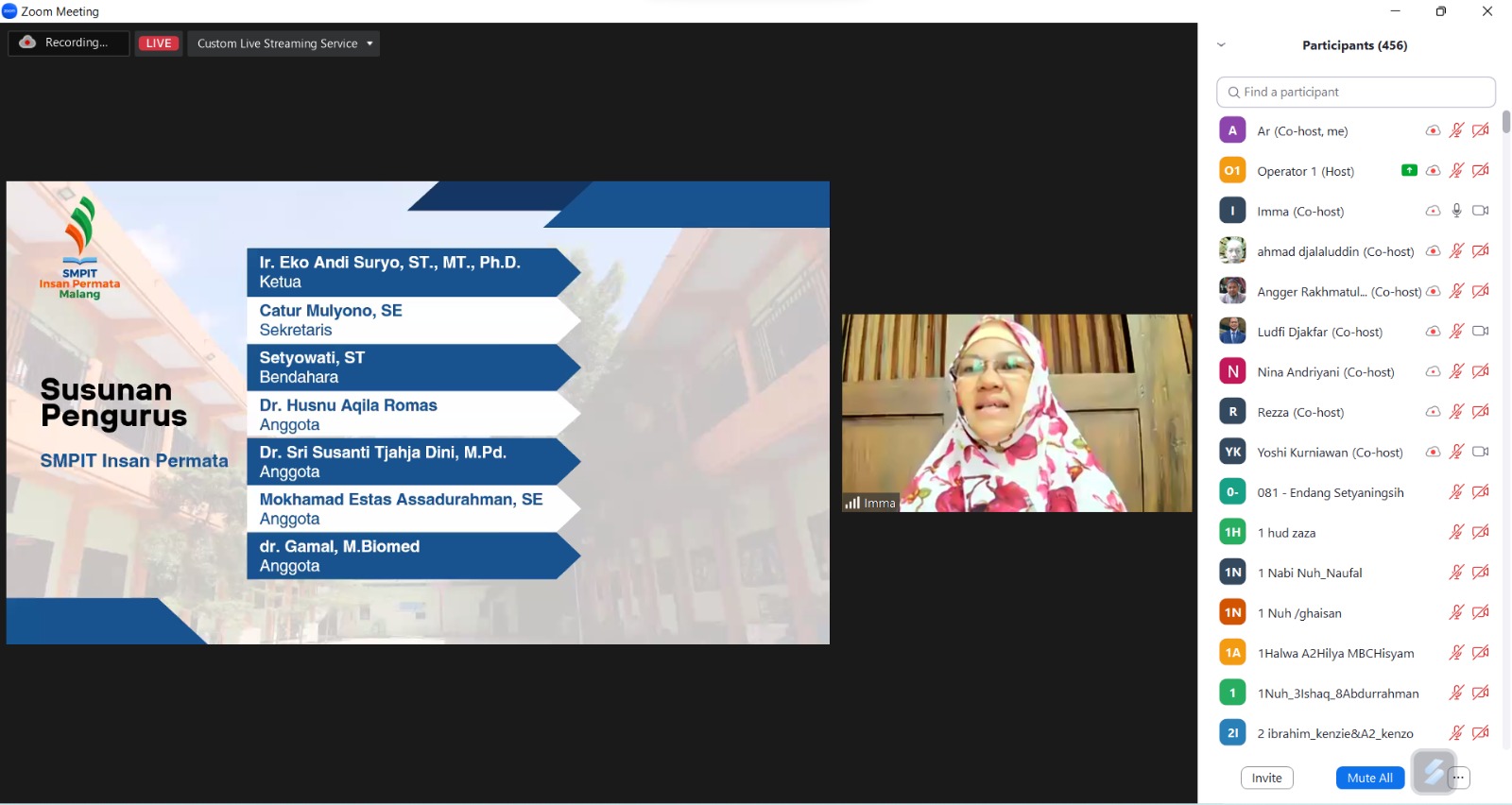Select participant 081 - Endang Setyaningsih
Viewport: 1512px width, 805px height.
1355,491
